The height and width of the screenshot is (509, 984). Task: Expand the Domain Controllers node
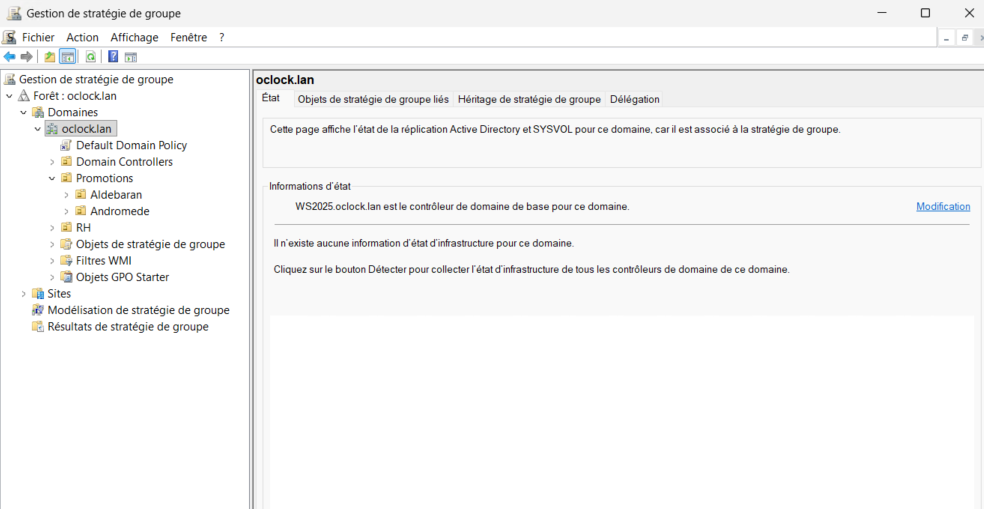[x=52, y=162]
